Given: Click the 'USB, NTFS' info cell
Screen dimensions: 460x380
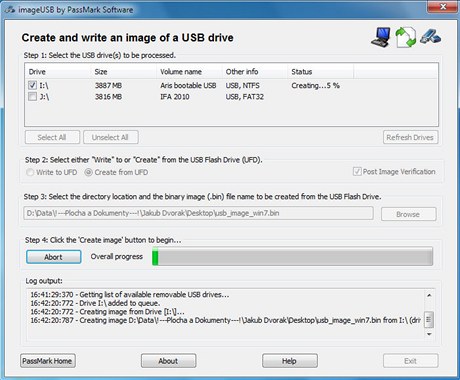Looking at the screenshot, I should [243, 86].
